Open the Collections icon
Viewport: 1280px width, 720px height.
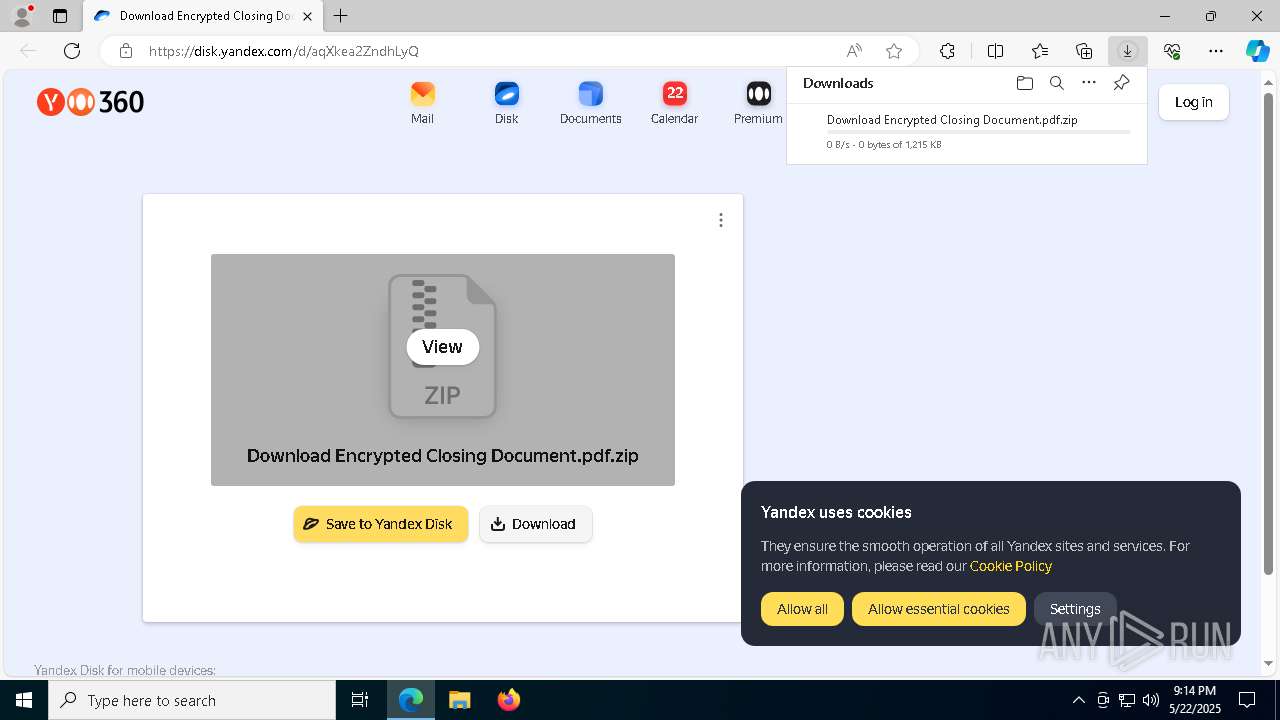coord(1084,51)
